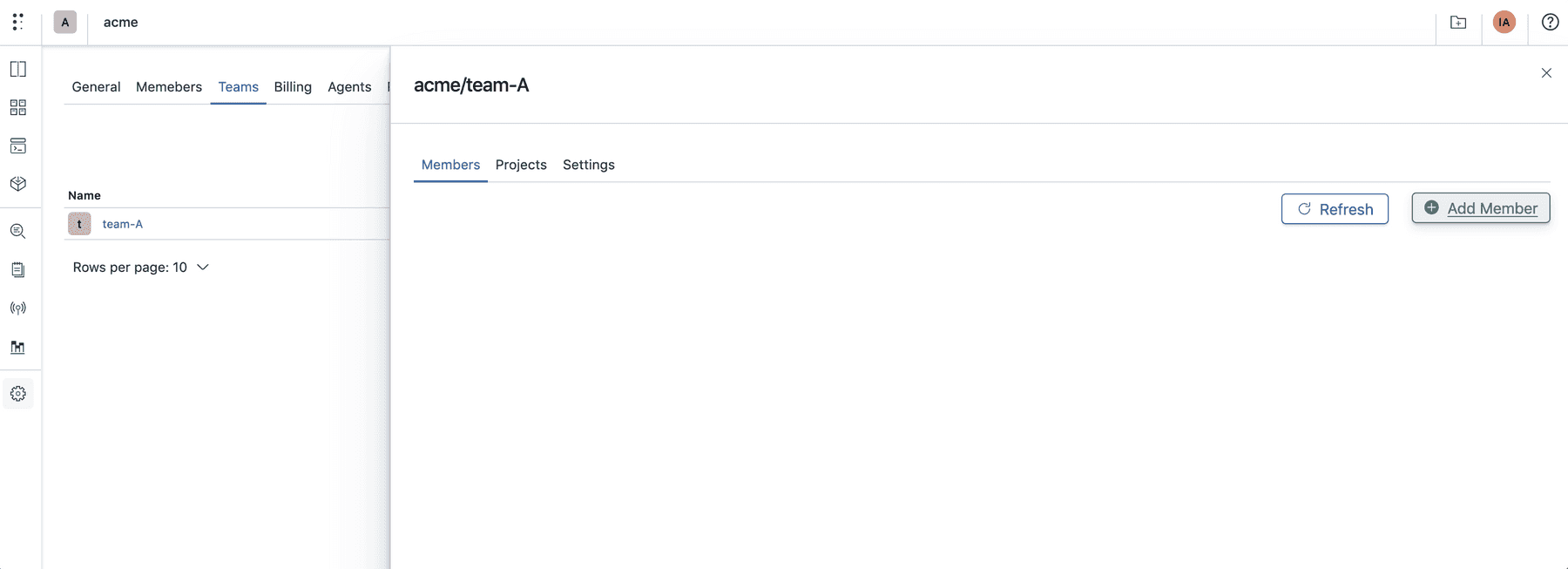
Task: Open the help question mark icon
Action: [1550, 22]
